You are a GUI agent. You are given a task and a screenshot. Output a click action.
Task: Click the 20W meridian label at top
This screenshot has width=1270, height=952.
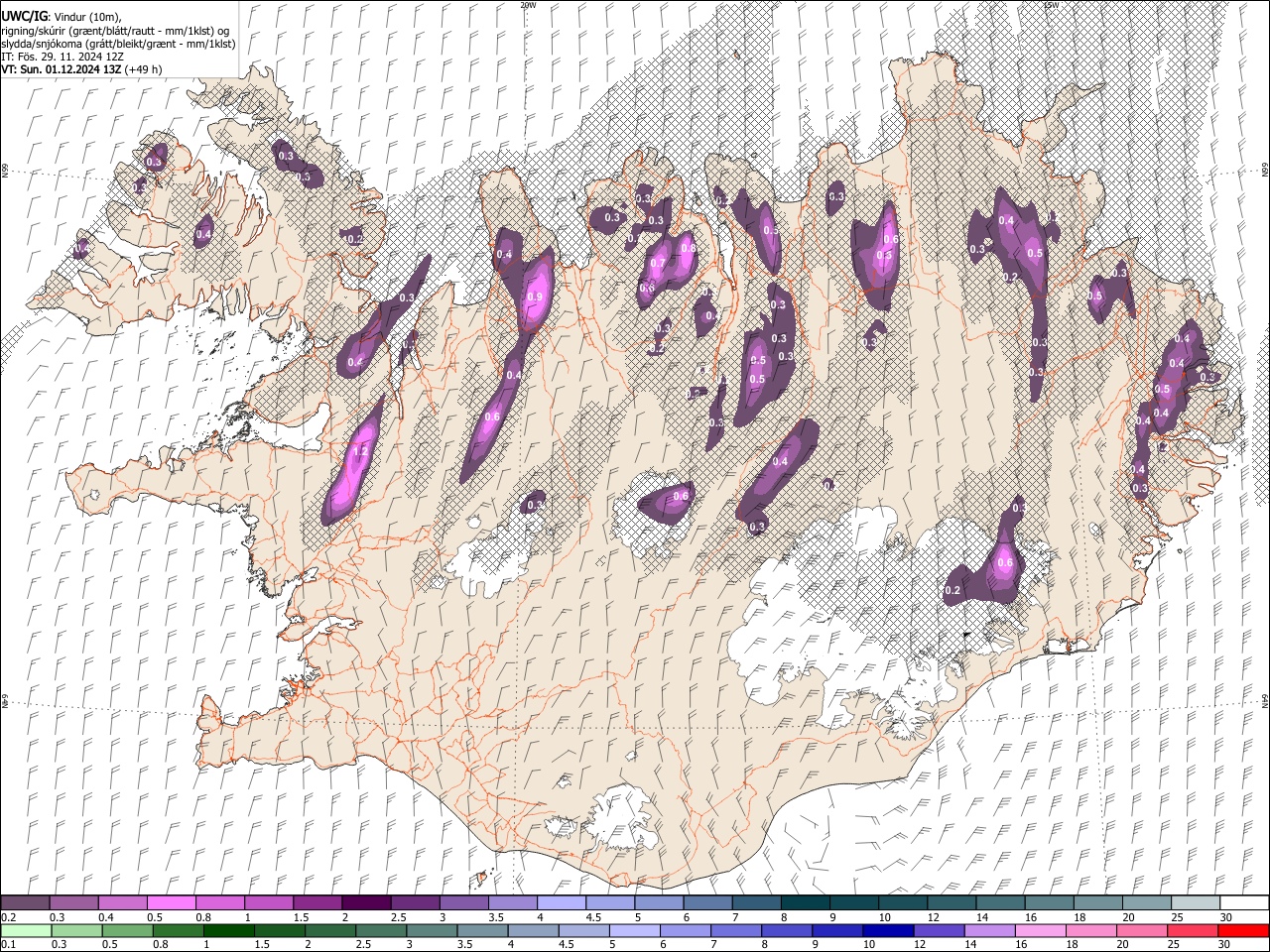point(529,5)
